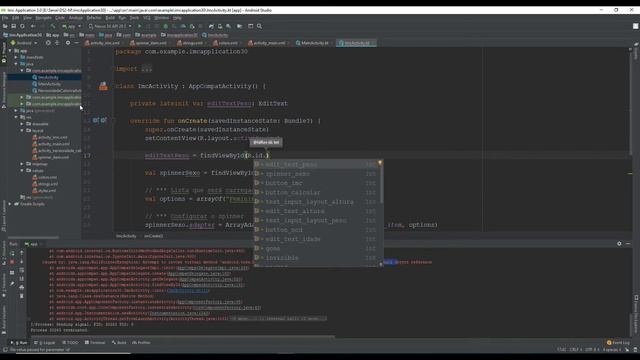Click the Select Opened File target icon
Viewport: 640px width, 360px height.
point(48,43)
